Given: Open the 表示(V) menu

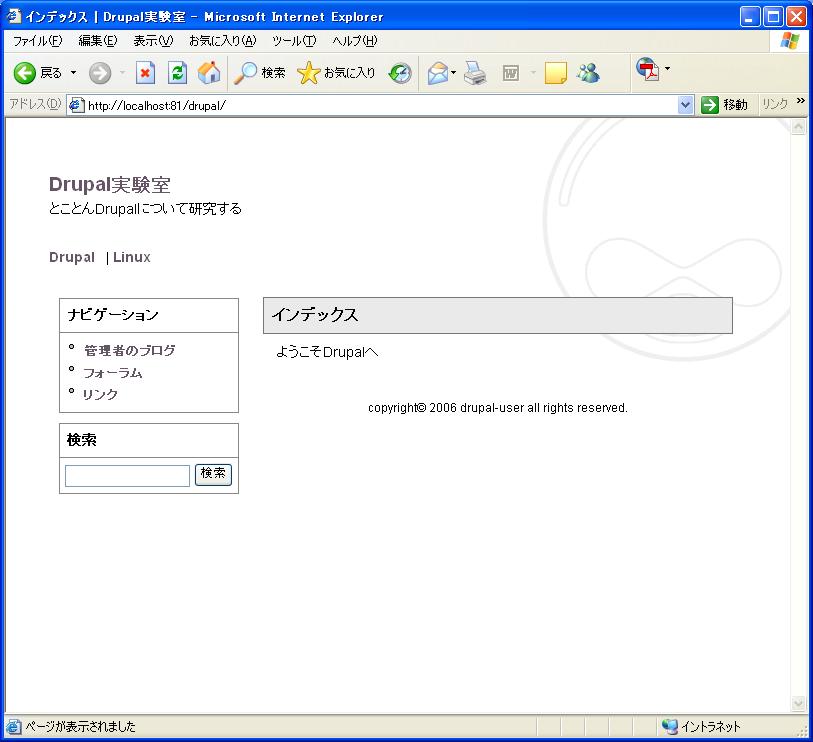Looking at the screenshot, I should tap(153, 41).
